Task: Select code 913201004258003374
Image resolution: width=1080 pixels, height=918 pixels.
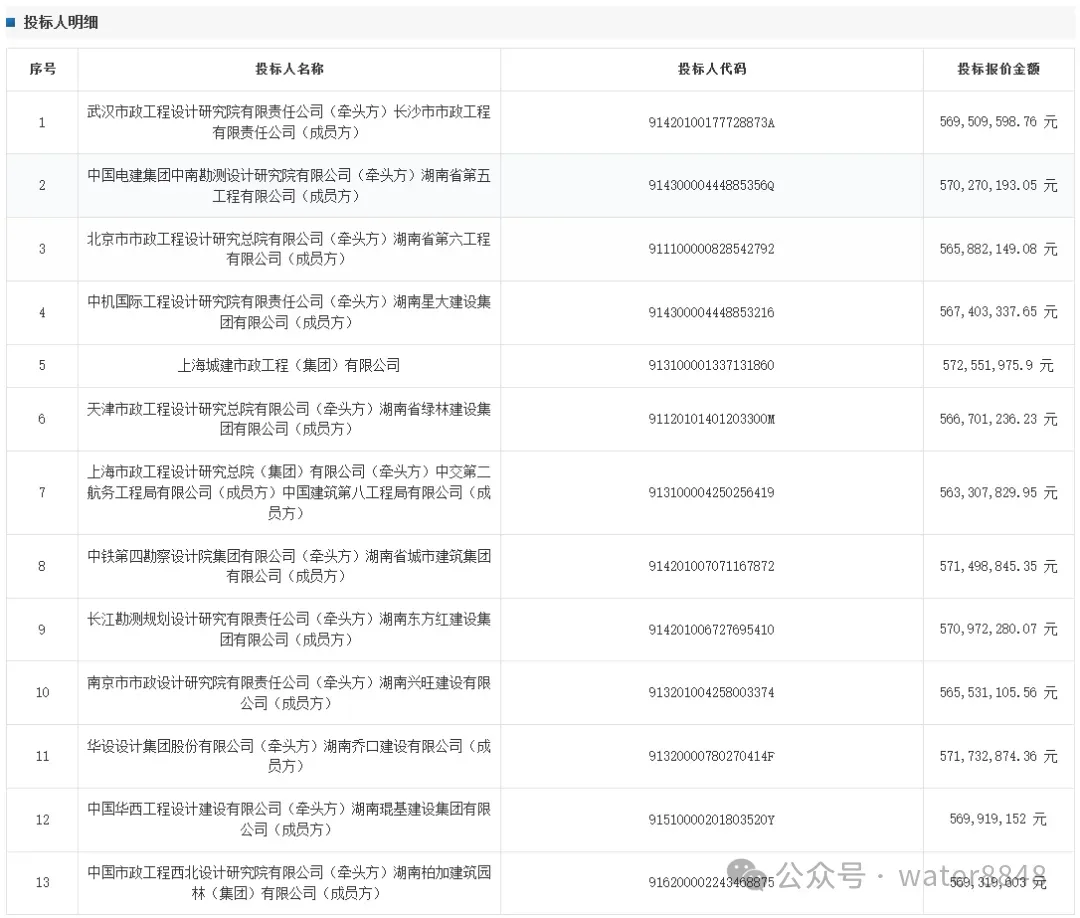Action: [712, 692]
